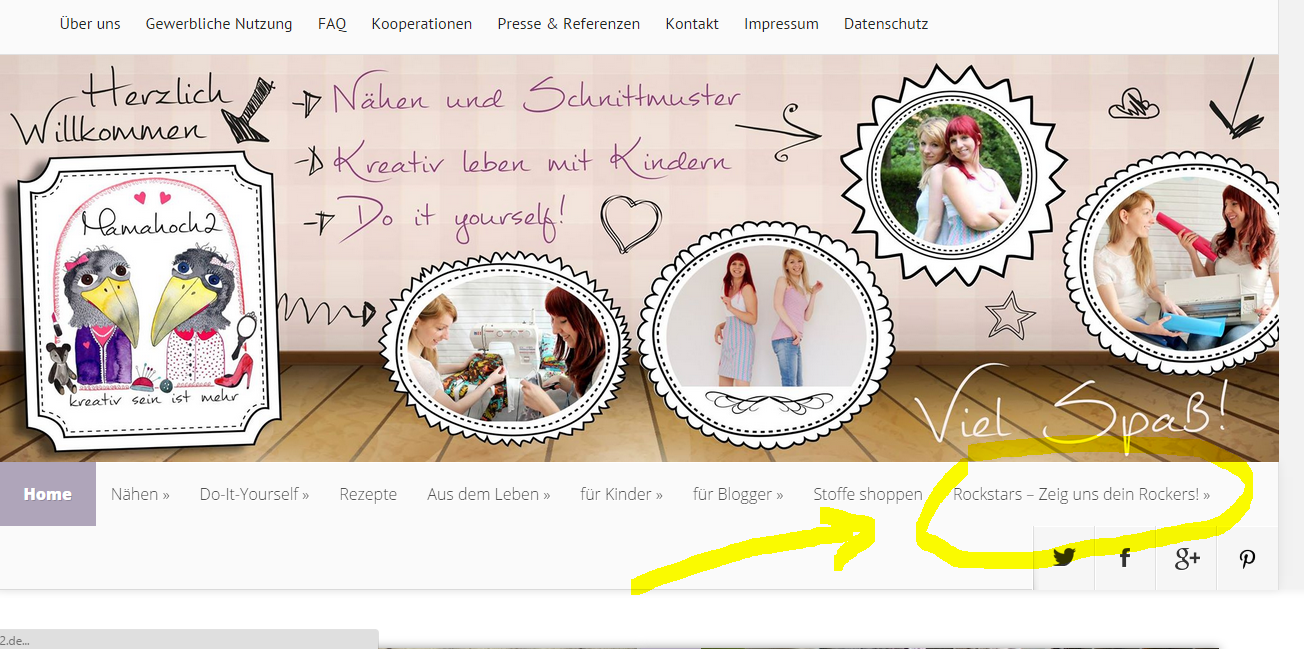Open the FAQ link
This screenshot has width=1304, height=649.
[332, 24]
